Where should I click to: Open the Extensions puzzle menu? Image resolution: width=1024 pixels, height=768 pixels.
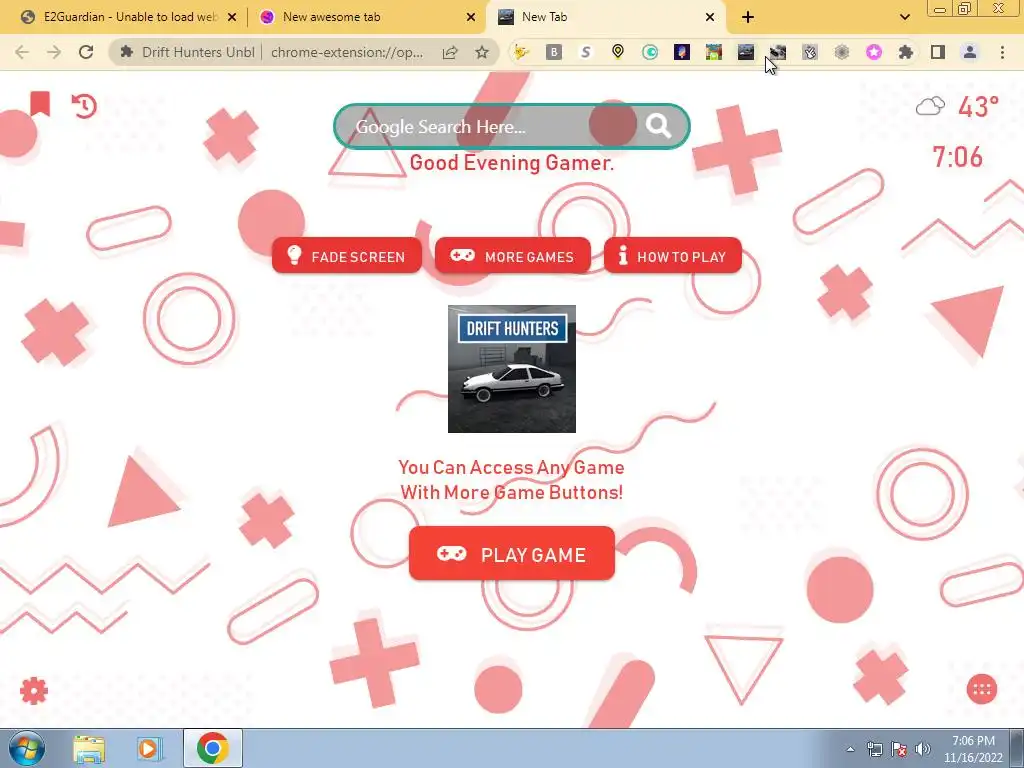coord(906,52)
